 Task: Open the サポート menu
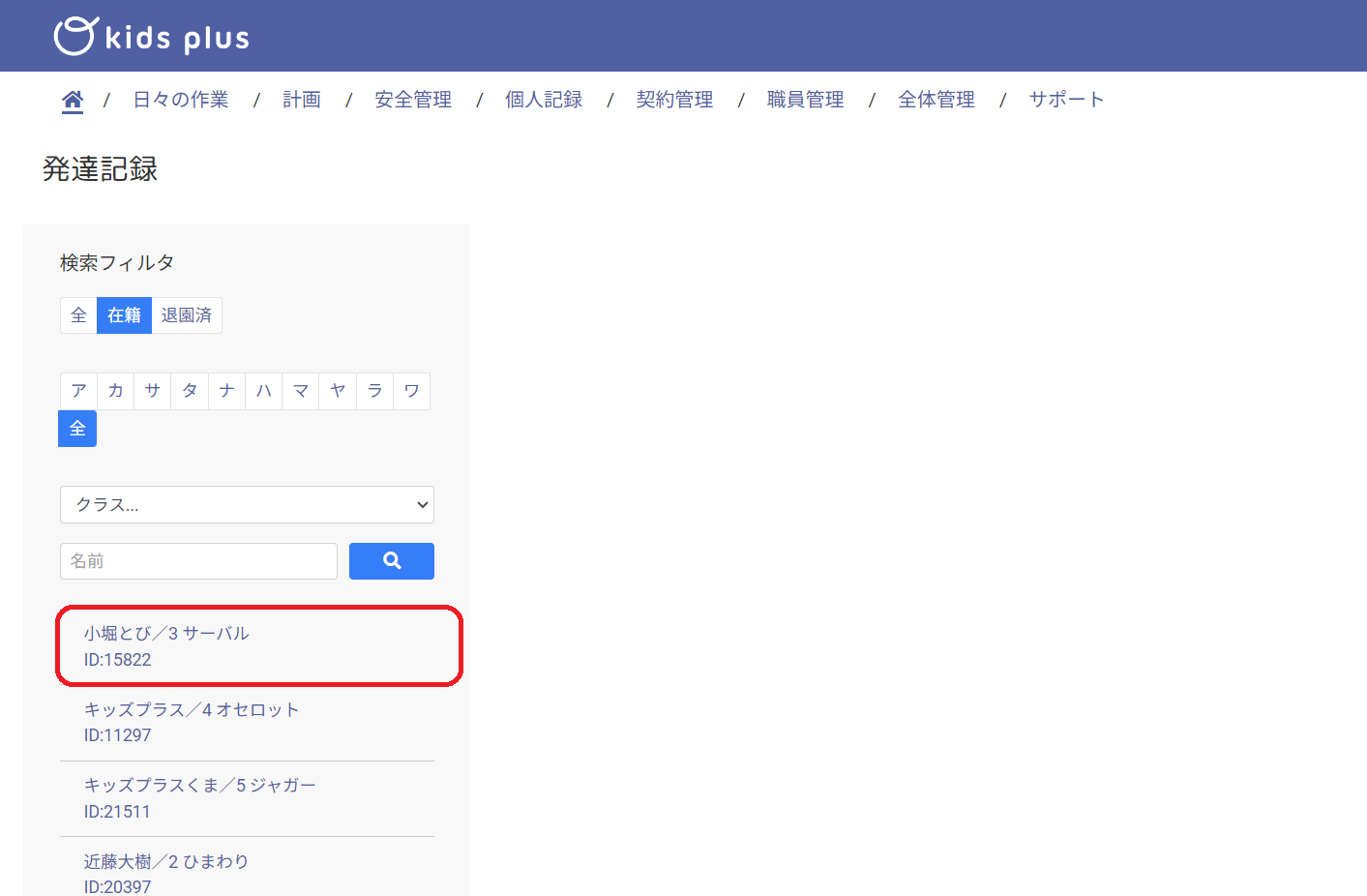1066,100
